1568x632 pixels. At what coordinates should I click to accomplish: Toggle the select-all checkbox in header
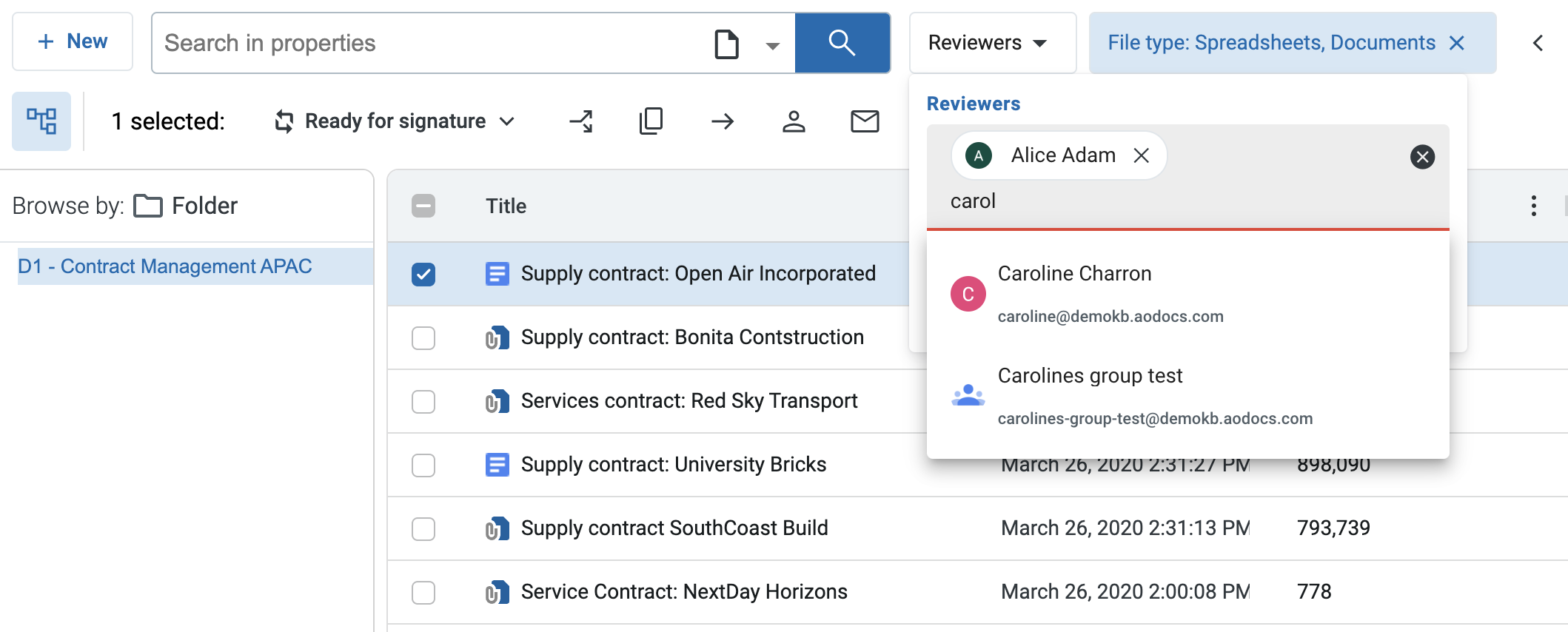[423, 206]
